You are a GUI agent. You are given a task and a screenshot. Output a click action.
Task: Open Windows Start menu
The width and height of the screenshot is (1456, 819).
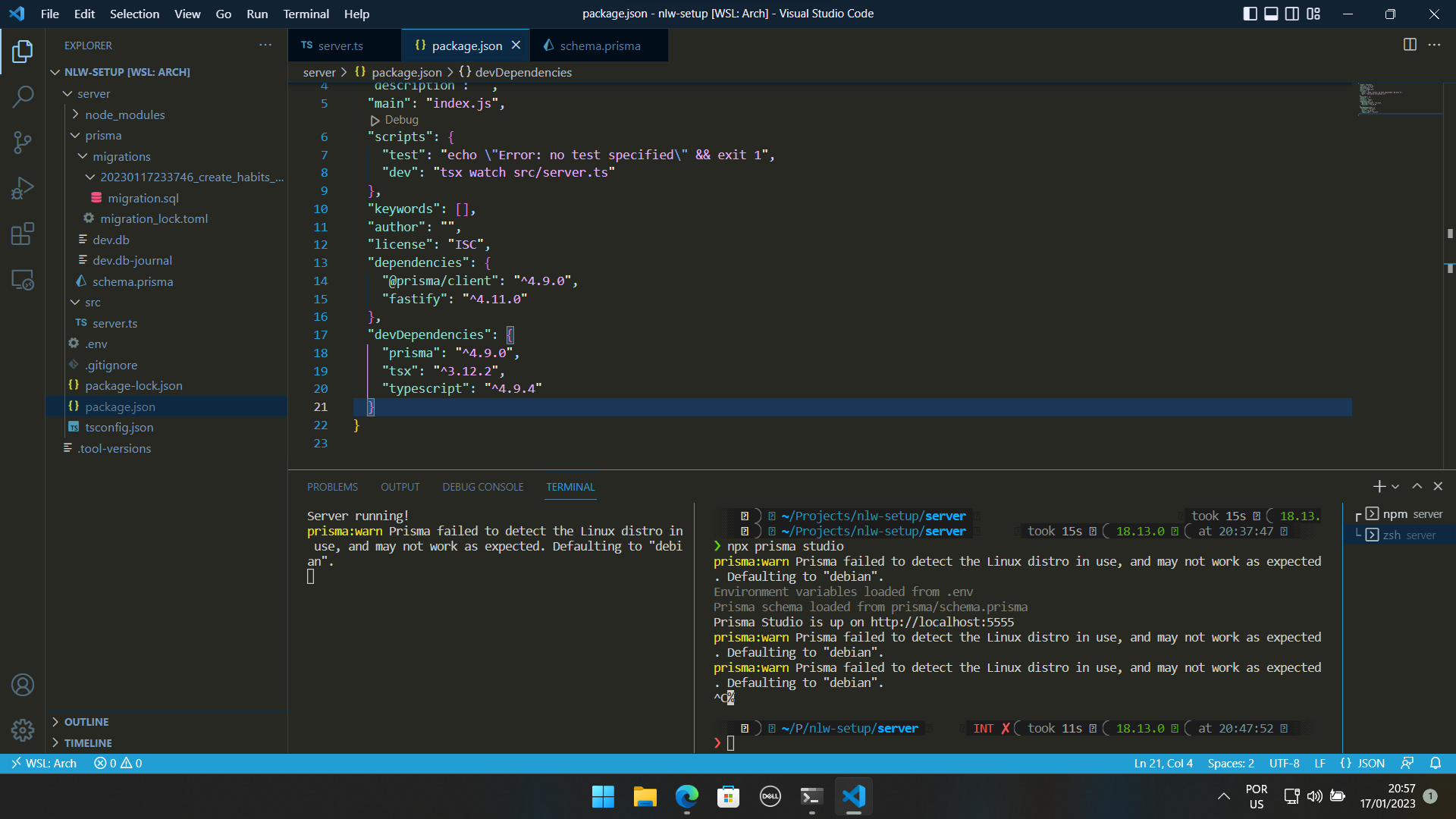603,796
